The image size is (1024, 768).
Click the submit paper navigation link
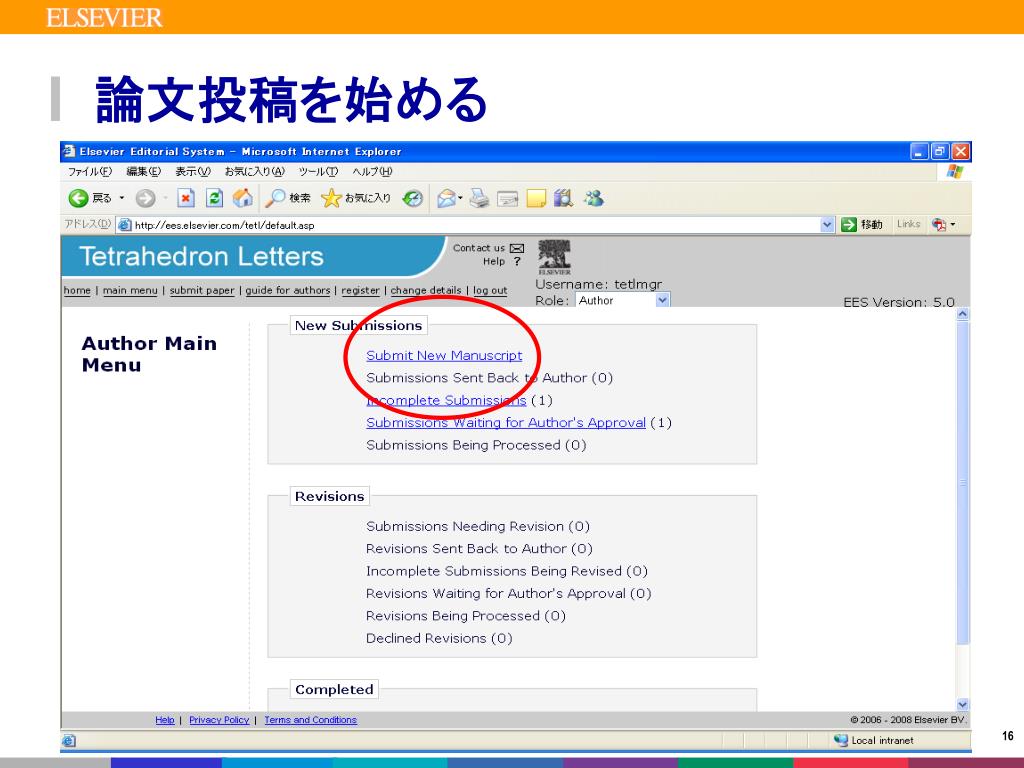pyautogui.click(x=202, y=290)
